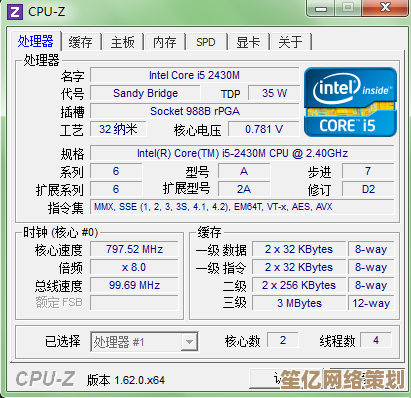The height and width of the screenshot is (398, 411).
Task: Click the stepping value 7
Action: point(368,171)
